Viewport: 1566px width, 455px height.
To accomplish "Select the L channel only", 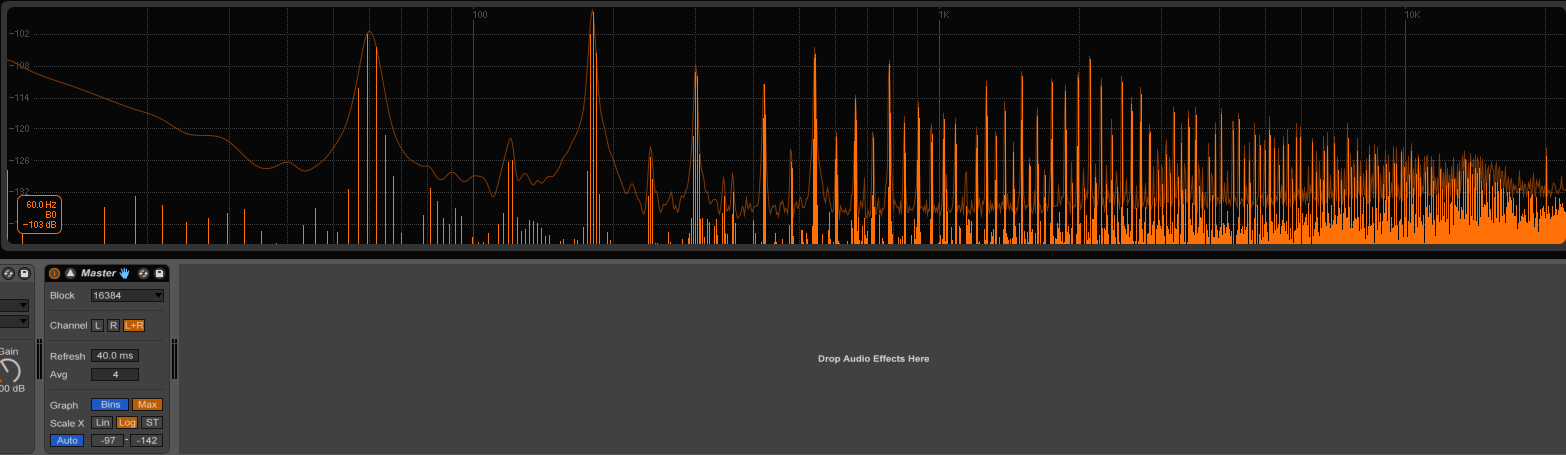I will [97, 325].
